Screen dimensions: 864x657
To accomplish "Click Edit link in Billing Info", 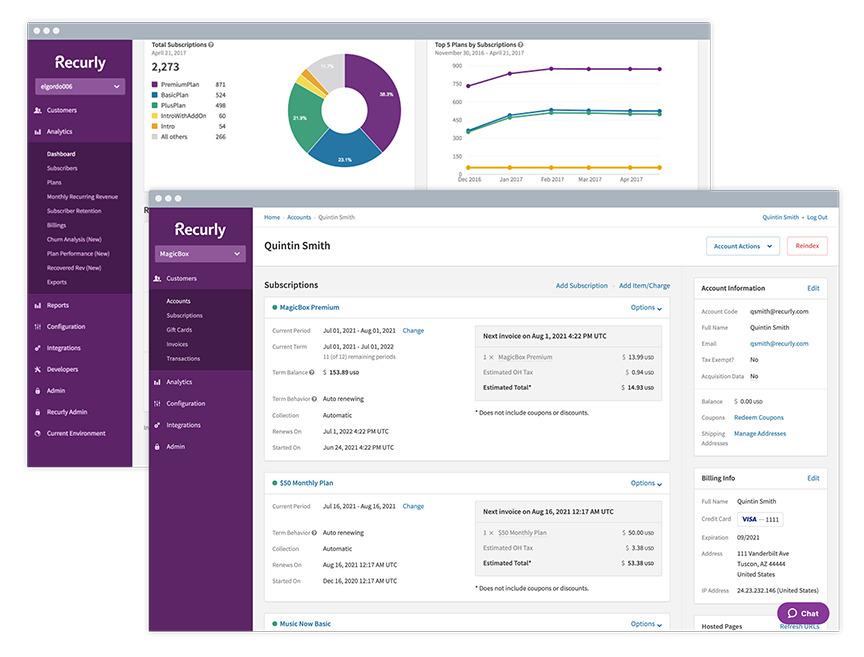I will click(x=813, y=478).
